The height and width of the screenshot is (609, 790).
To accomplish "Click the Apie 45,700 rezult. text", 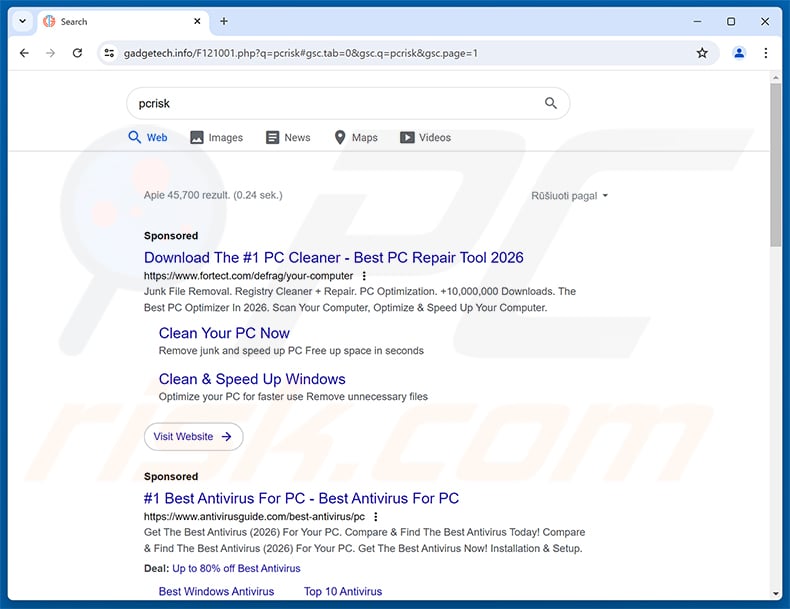I will tap(213, 195).
